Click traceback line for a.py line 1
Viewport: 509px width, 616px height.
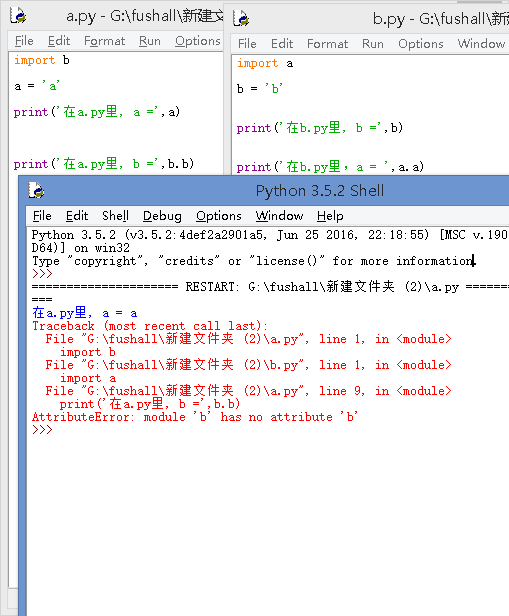pos(249,339)
